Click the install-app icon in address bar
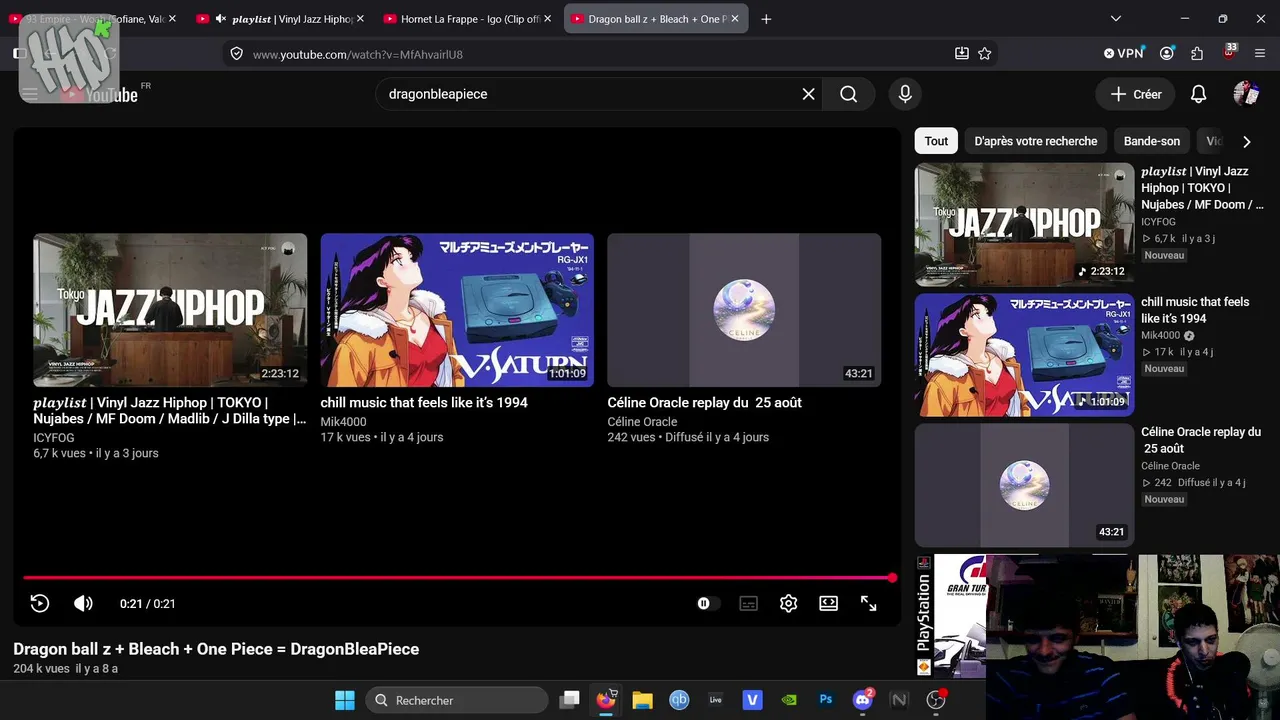 coord(962,54)
